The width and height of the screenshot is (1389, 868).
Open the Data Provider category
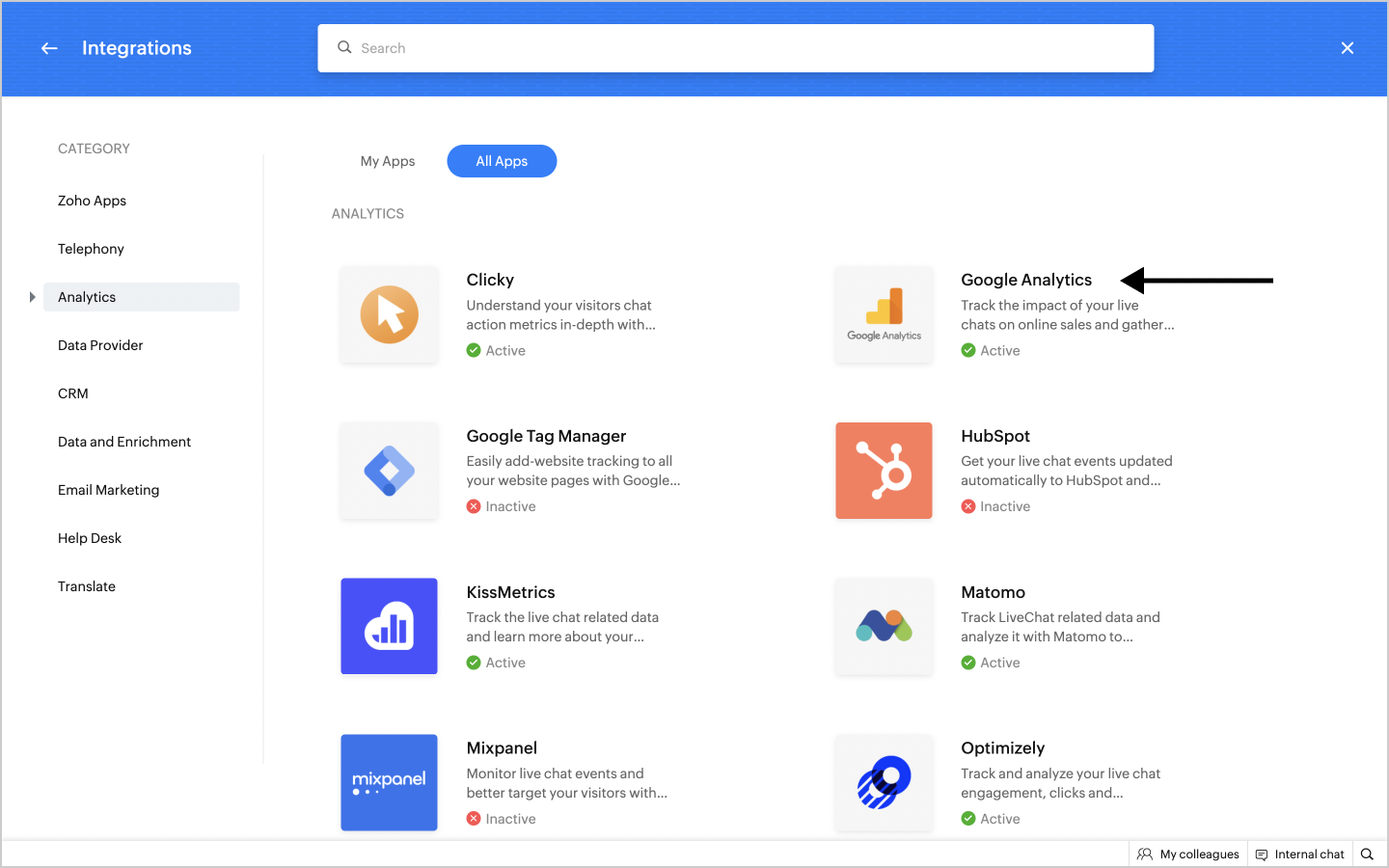click(x=100, y=345)
